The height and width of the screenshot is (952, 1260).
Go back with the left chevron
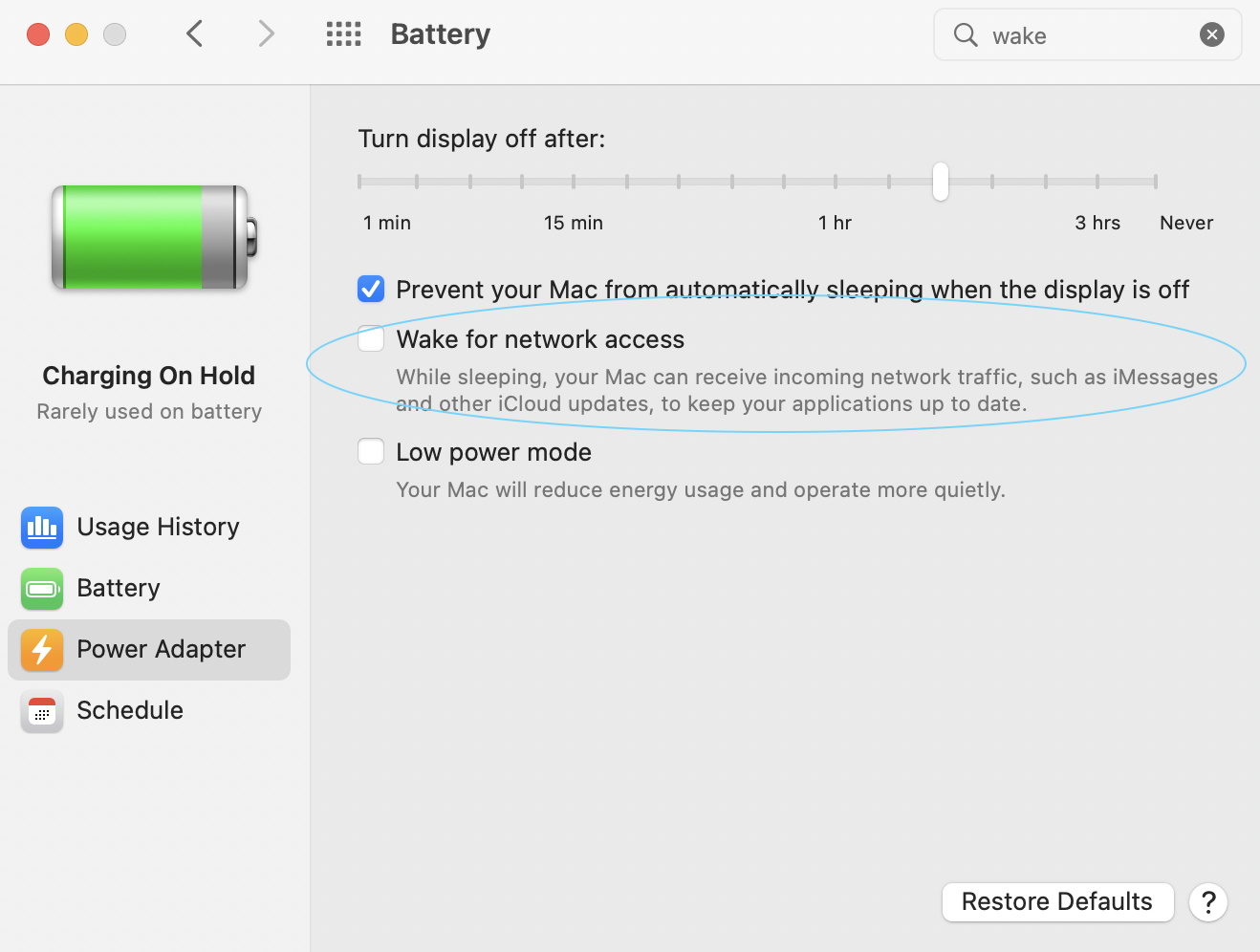click(x=195, y=34)
